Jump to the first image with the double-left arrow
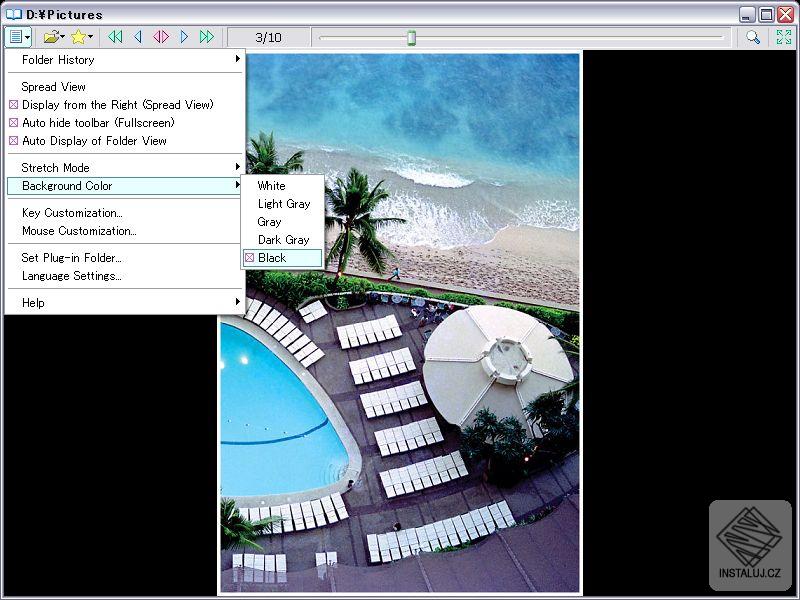This screenshot has width=800, height=600. click(116, 37)
